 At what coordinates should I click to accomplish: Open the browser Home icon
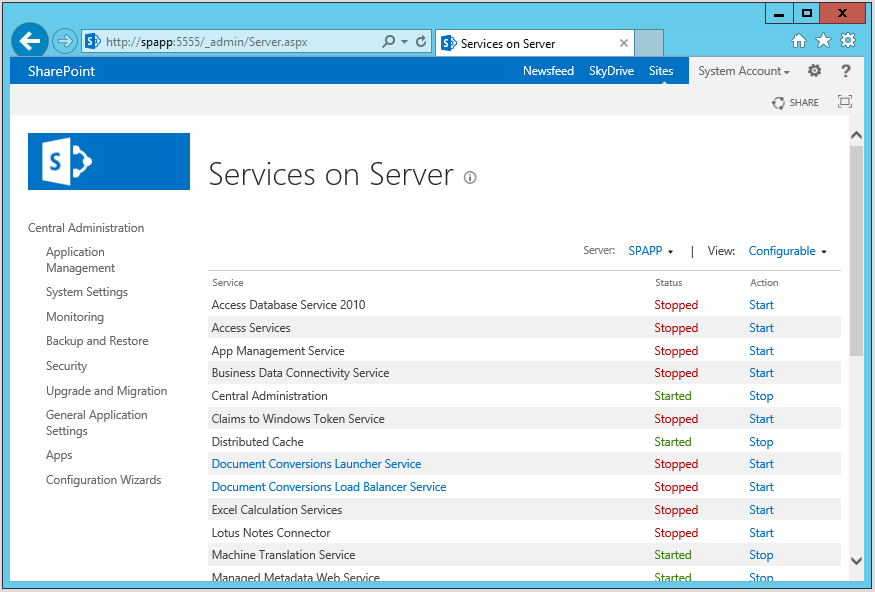799,41
